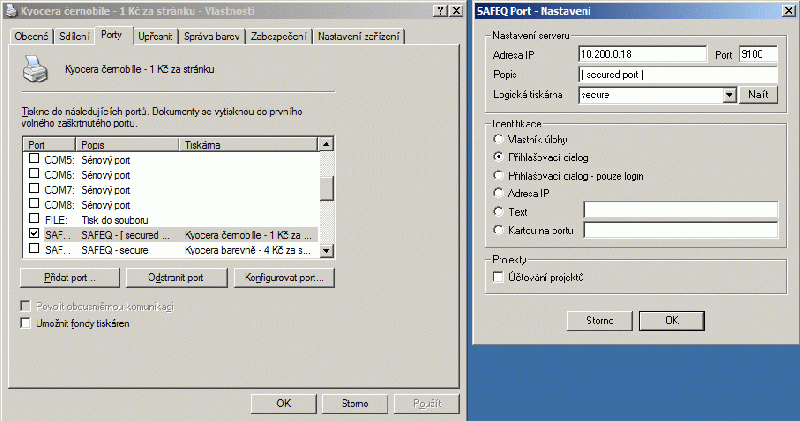Open the Upřesnit tab
800x421 pixels.
(x=155, y=36)
